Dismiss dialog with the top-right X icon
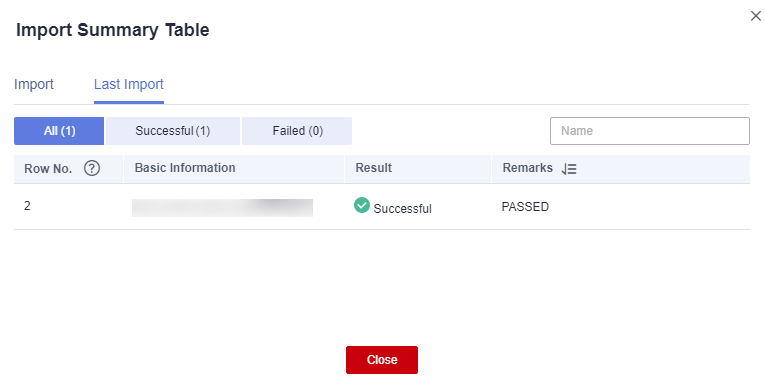 point(755,16)
